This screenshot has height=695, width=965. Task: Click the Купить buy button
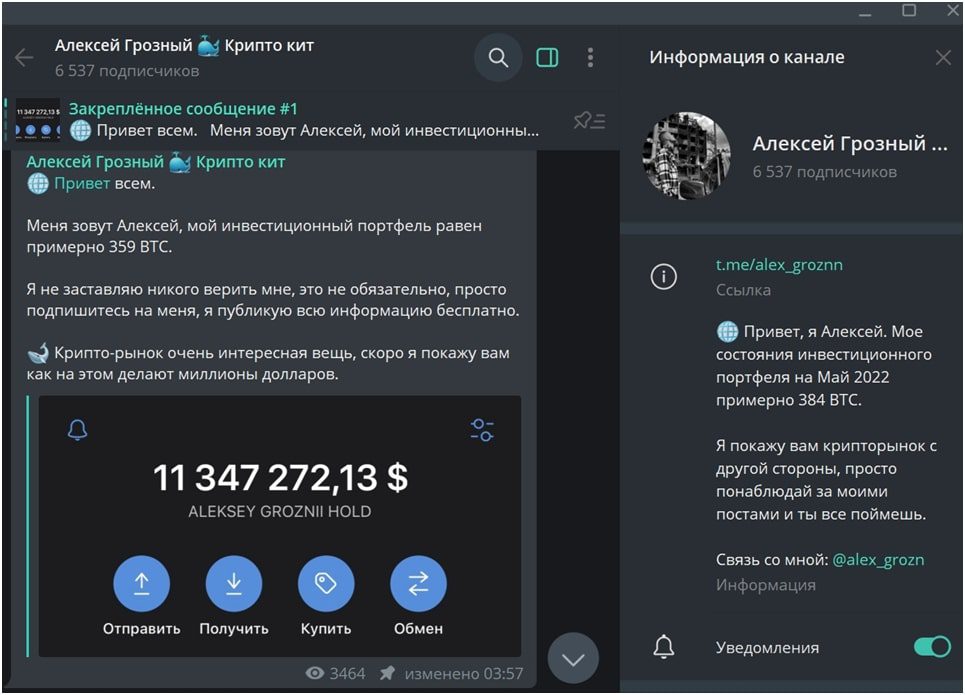(x=326, y=584)
